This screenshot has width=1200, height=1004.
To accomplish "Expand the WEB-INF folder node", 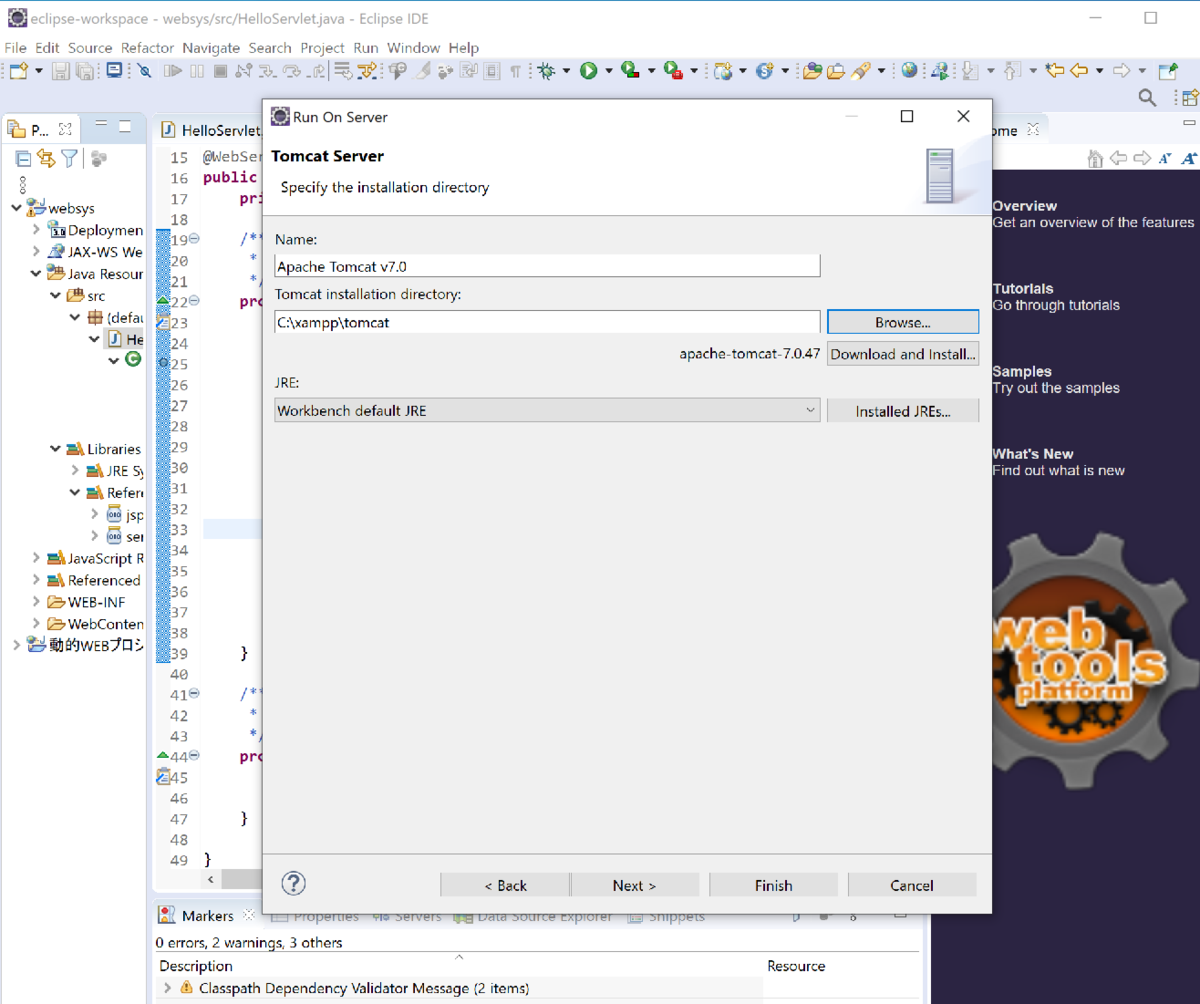I will point(36,602).
